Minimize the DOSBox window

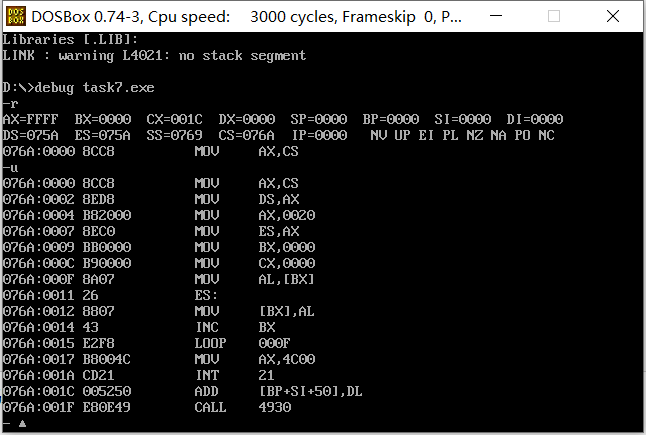tap(496, 16)
